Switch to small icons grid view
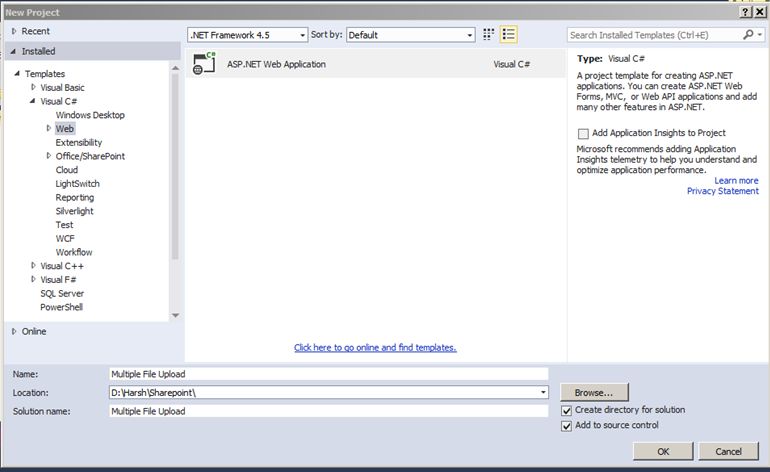Image resolution: width=770 pixels, height=472 pixels. tap(488, 34)
